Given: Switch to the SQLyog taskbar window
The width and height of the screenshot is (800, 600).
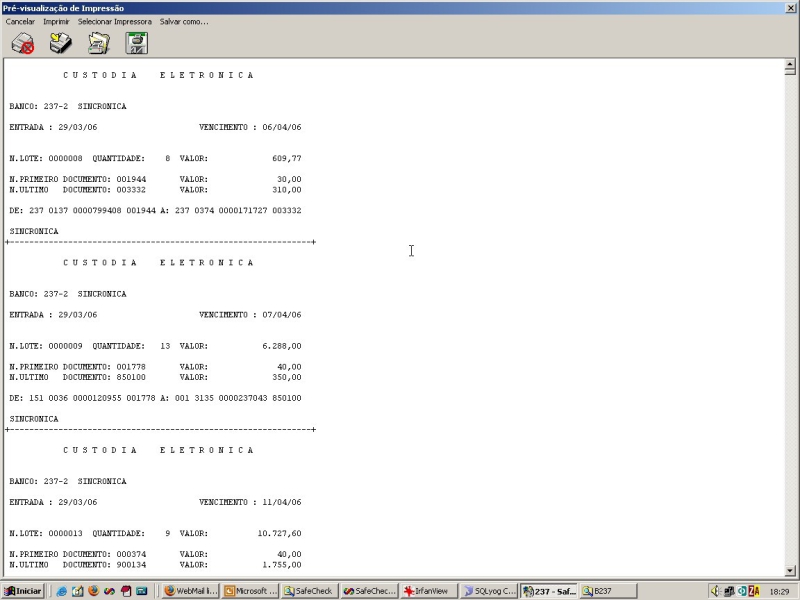Looking at the screenshot, I should (x=489, y=591).
